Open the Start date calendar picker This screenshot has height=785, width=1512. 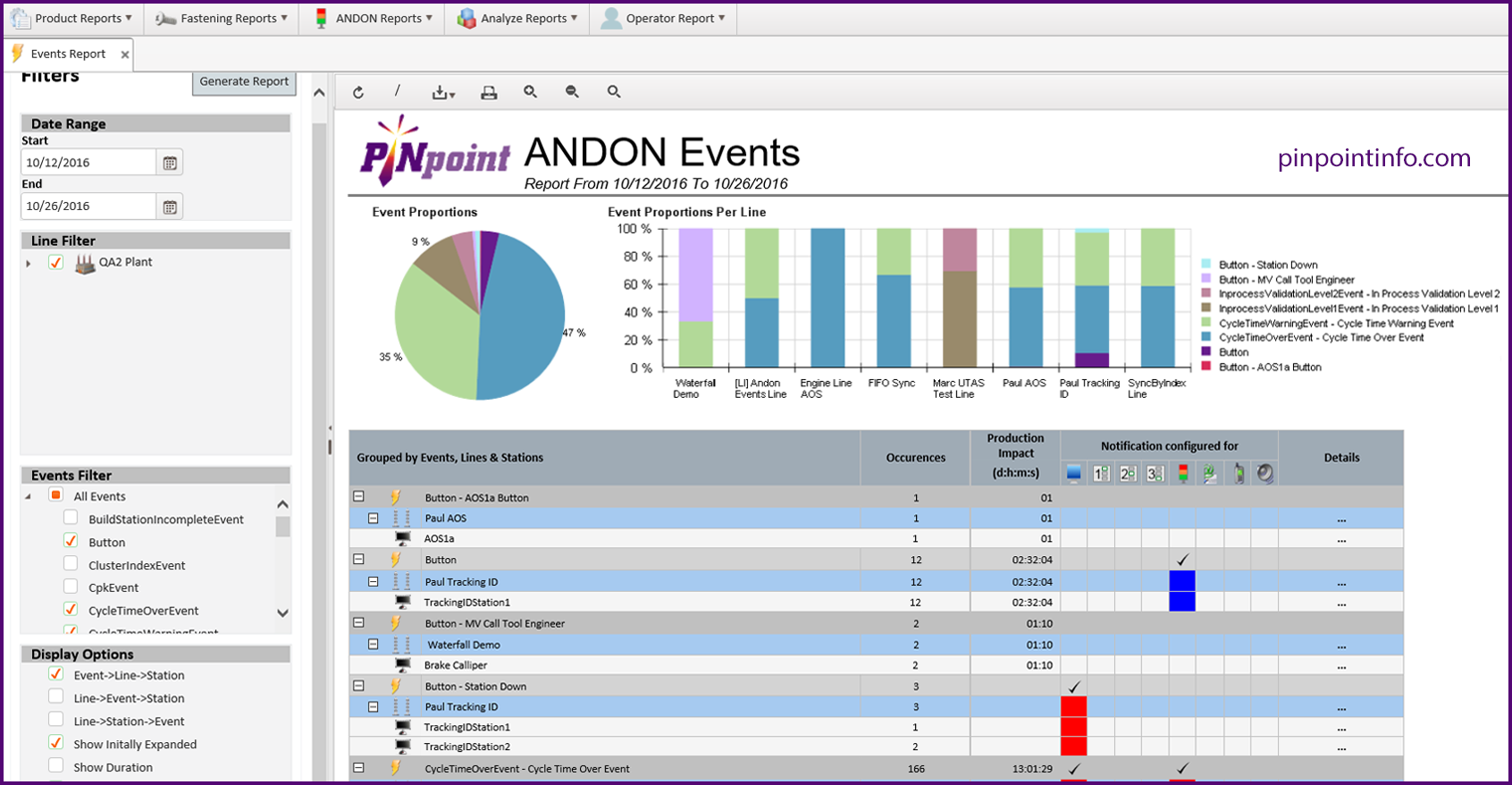(170, 163)
